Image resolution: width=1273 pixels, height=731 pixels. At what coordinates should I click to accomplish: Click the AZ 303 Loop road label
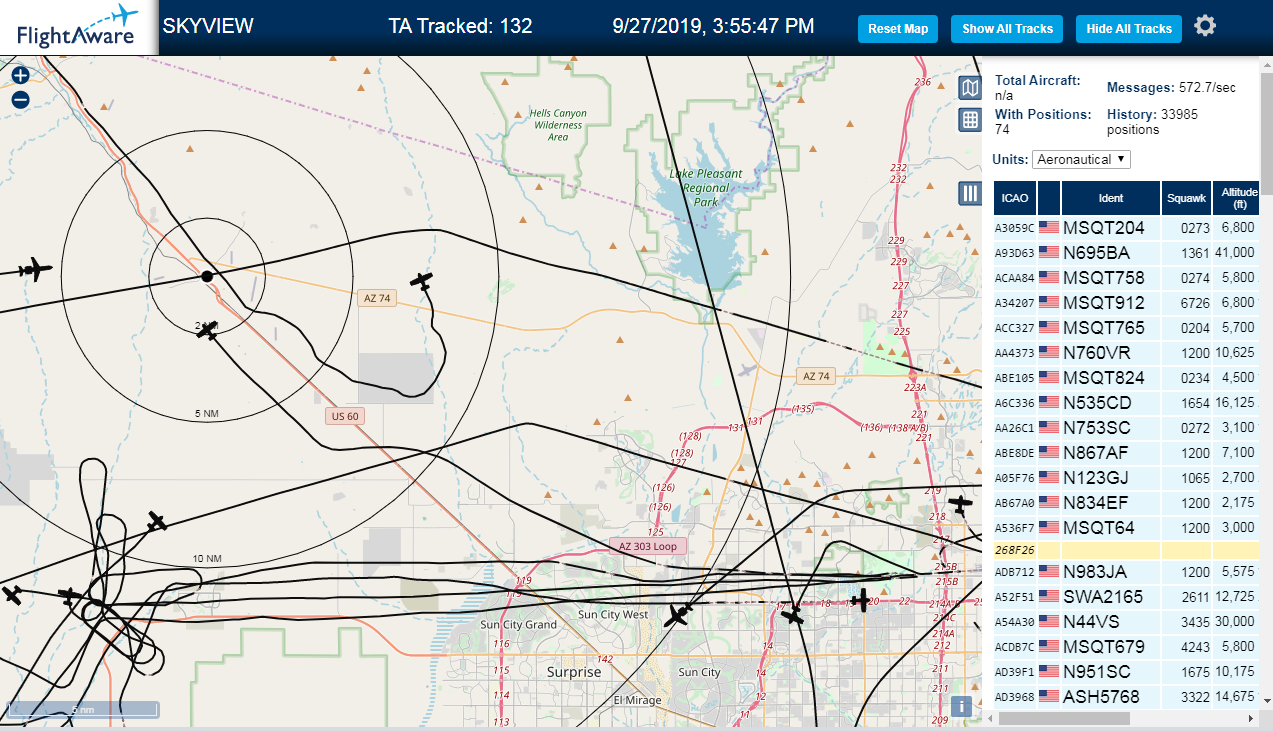(647, 546)
